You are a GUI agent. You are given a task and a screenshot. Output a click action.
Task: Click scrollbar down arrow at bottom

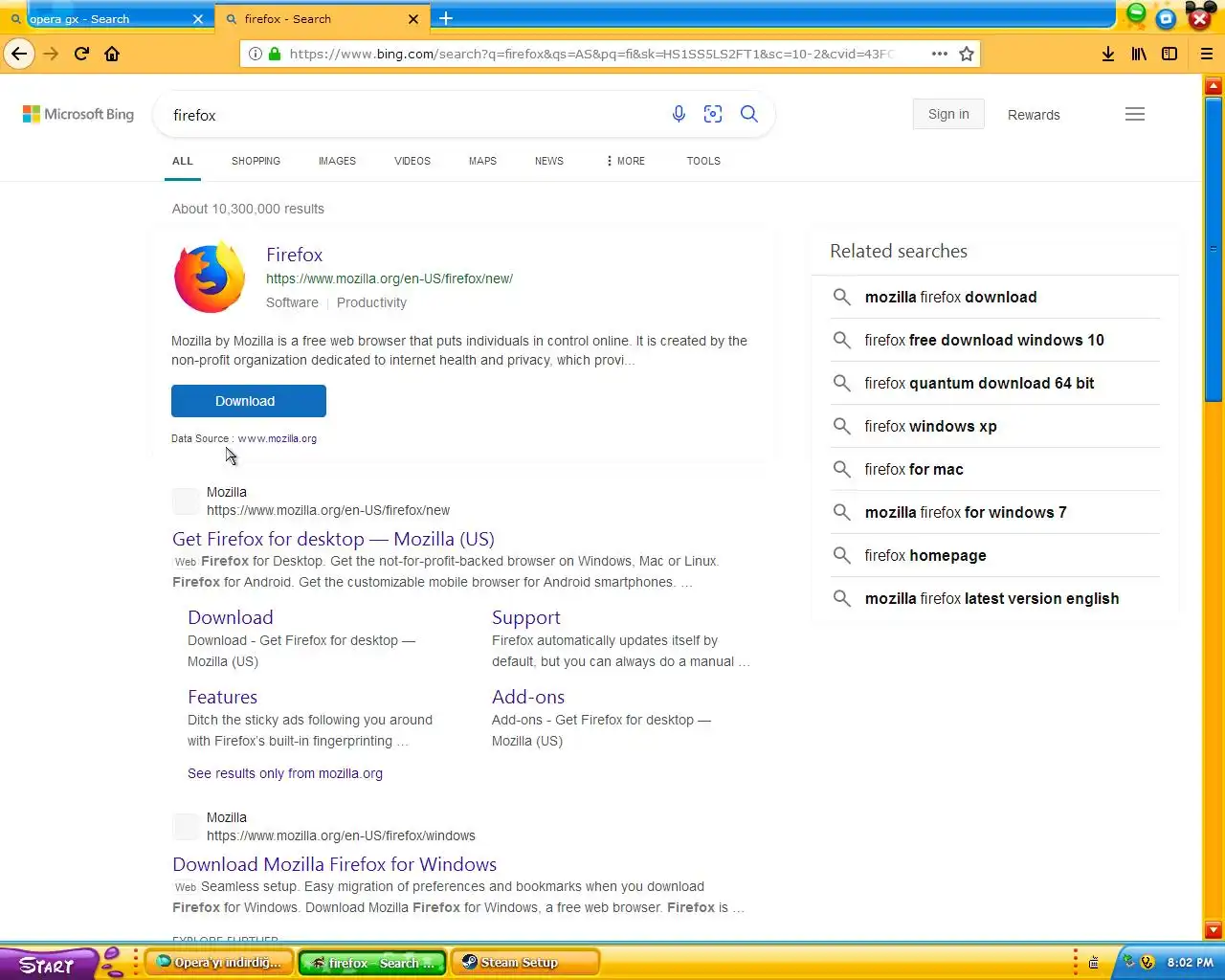(1214, 929)
